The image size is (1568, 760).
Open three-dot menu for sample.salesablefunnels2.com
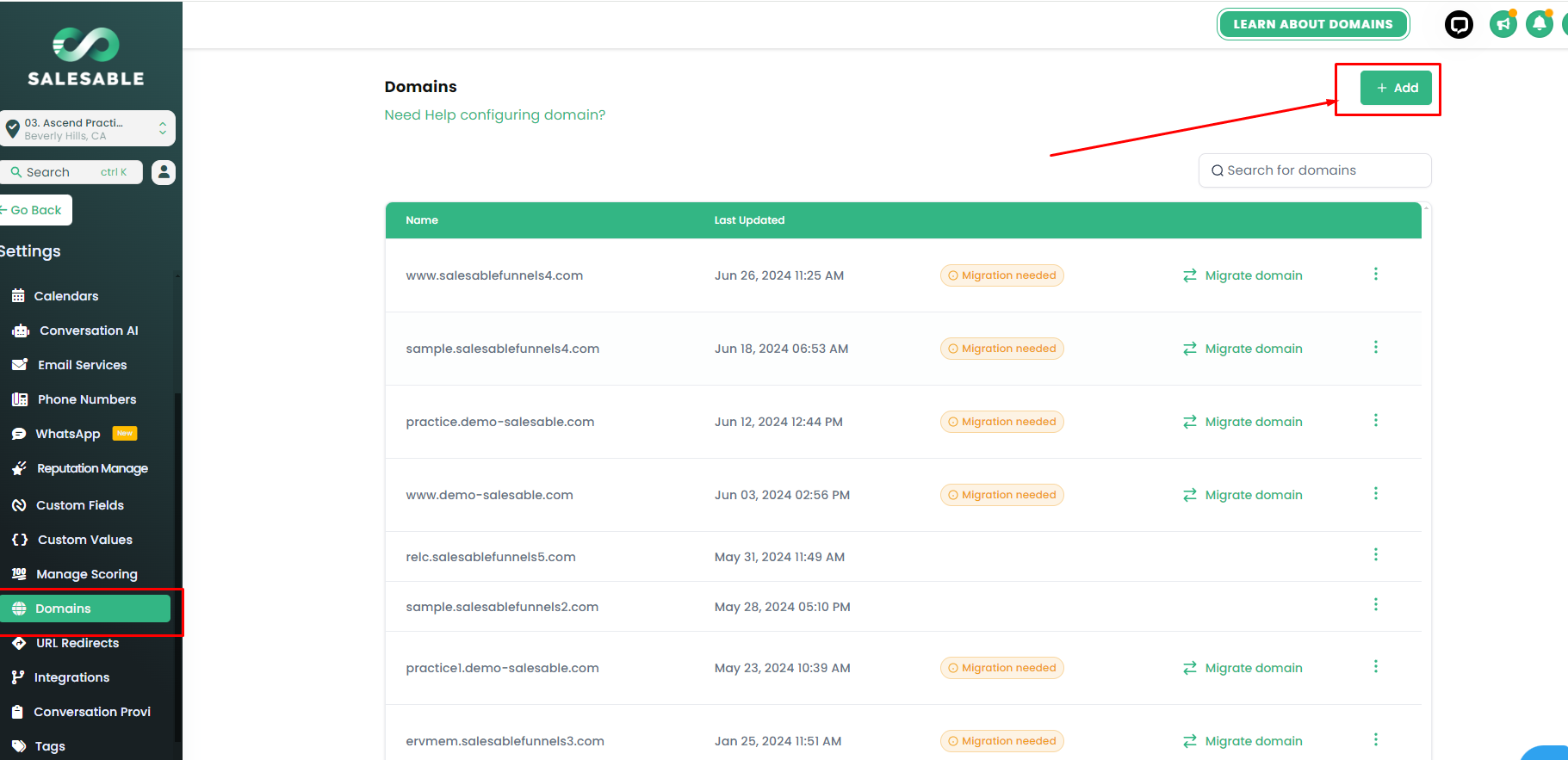[x=1375, y=604]
